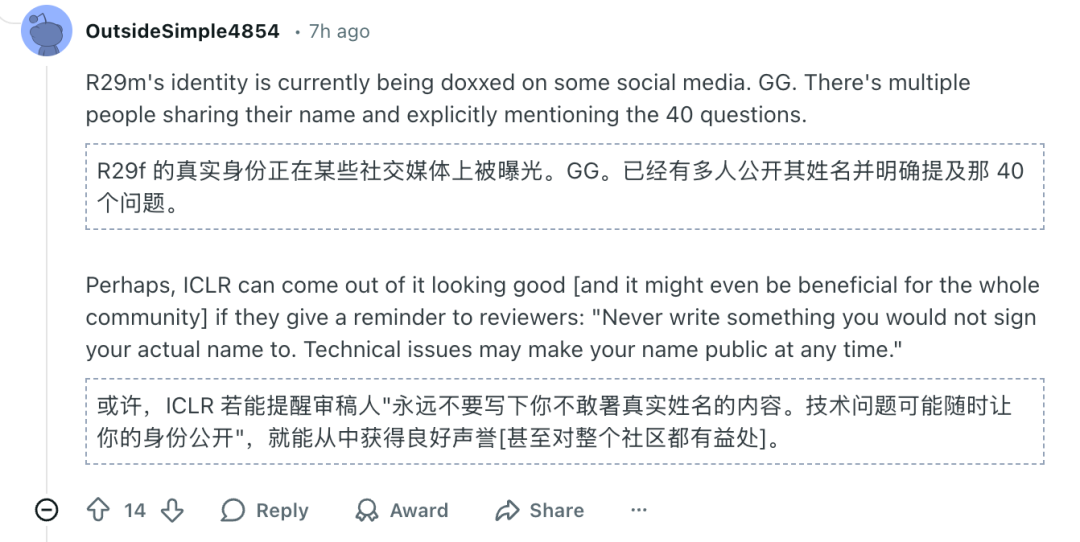The width and height of the screenshot is (1080, 542).
Task: Open the OutsideSimple4854 profile link
Action: [x=183, y=31]
